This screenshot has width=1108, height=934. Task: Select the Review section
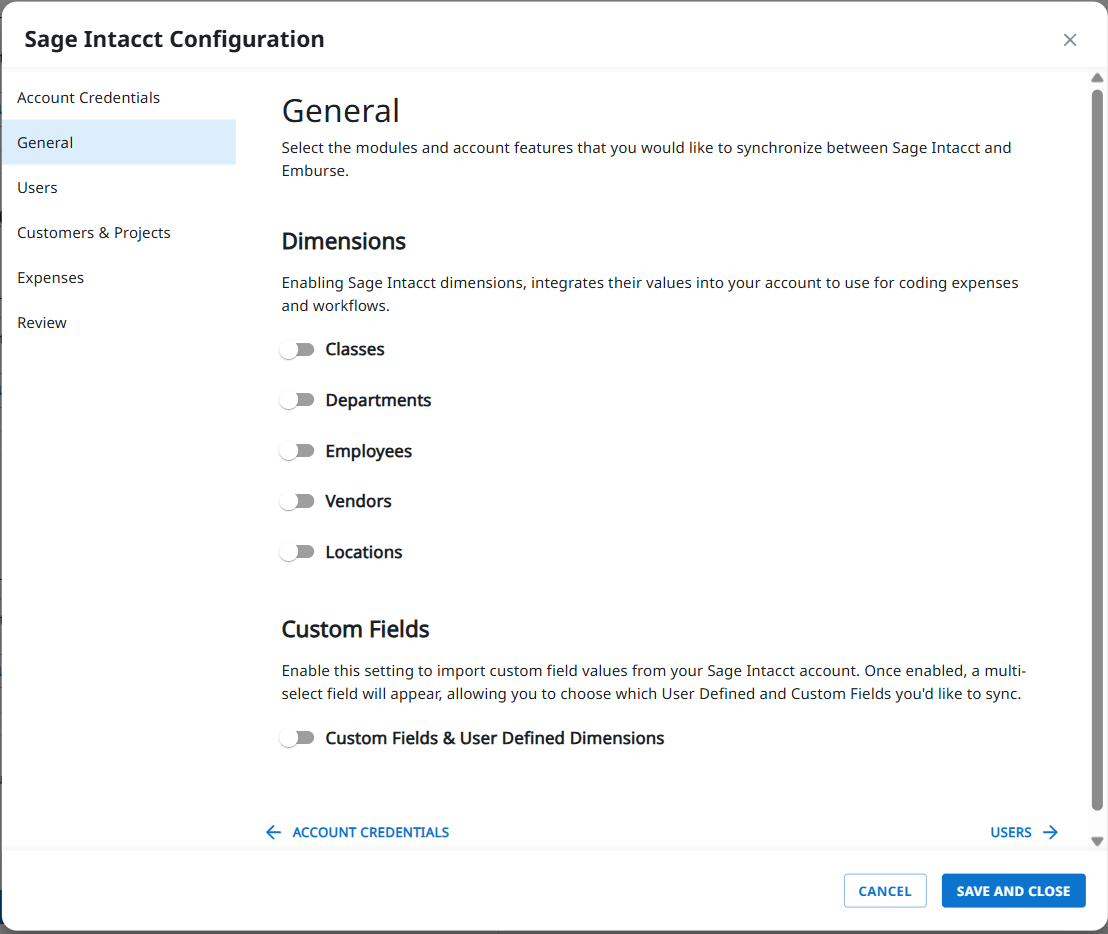coord(41,322)
